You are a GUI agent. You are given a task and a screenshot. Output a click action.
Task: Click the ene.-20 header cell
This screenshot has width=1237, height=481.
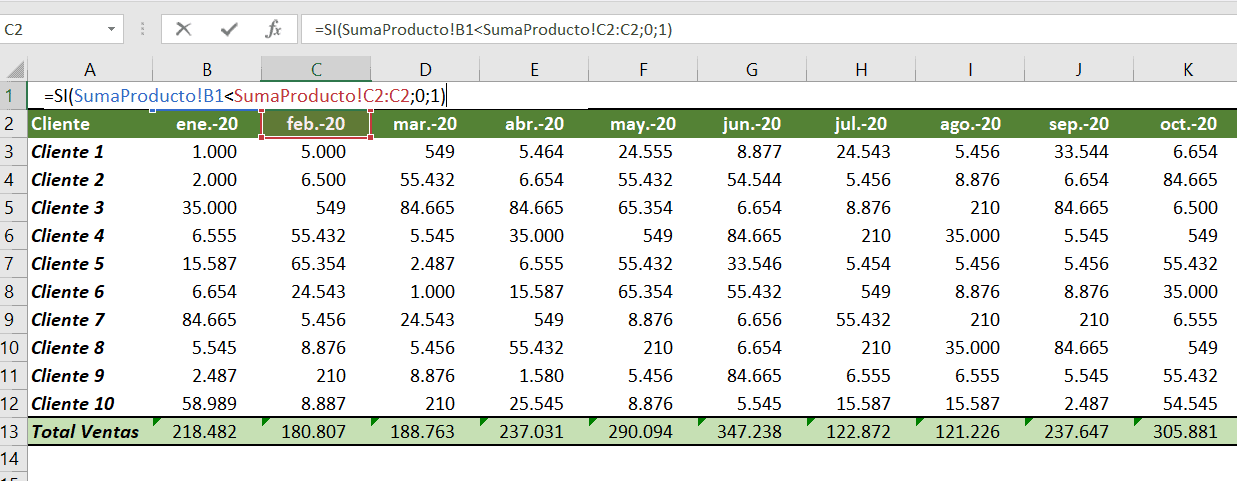click(x=207, y=124)
